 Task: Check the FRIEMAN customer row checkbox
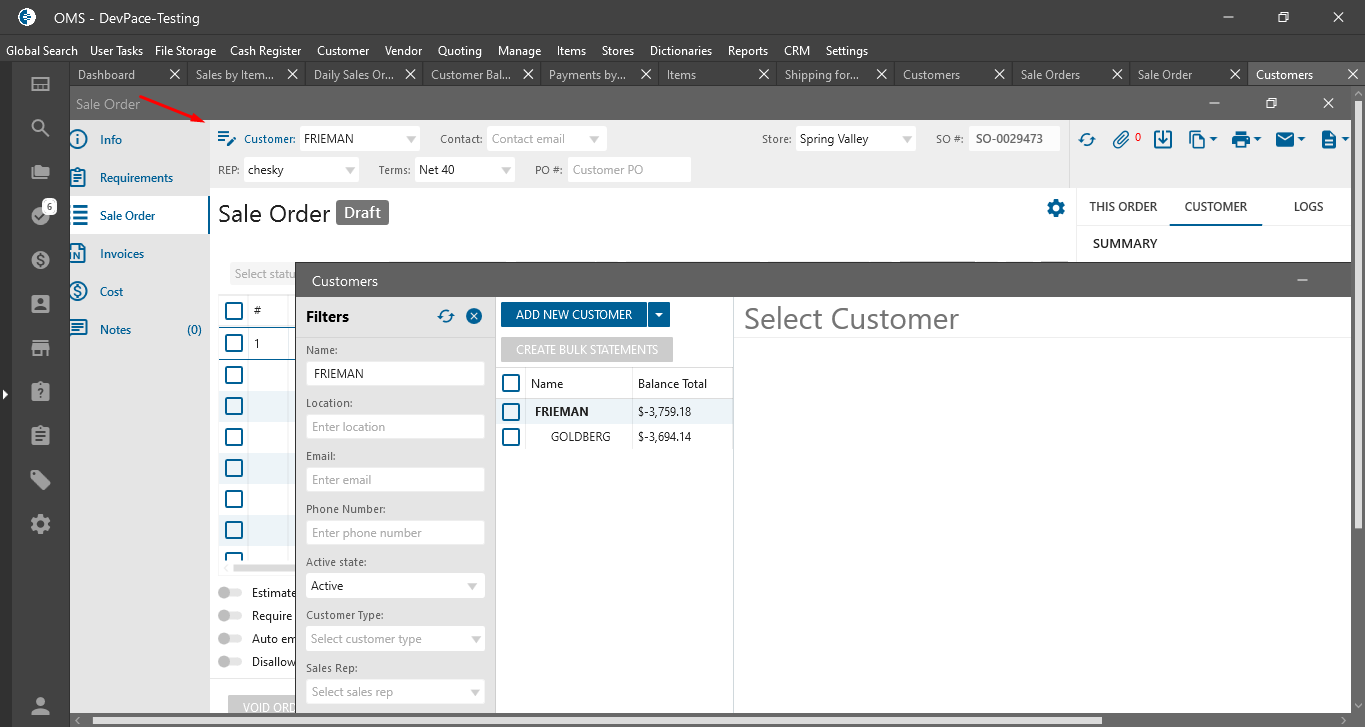click(511, 412)
